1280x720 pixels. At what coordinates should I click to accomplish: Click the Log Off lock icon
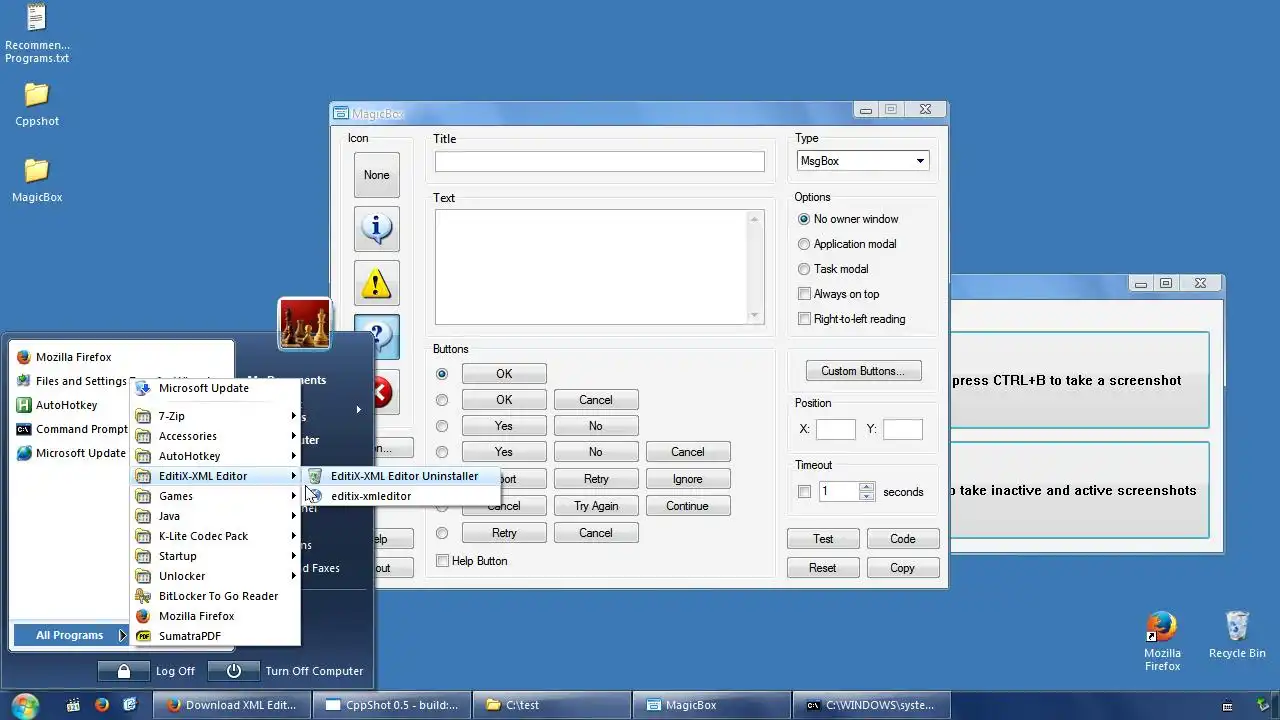(123, 671)
